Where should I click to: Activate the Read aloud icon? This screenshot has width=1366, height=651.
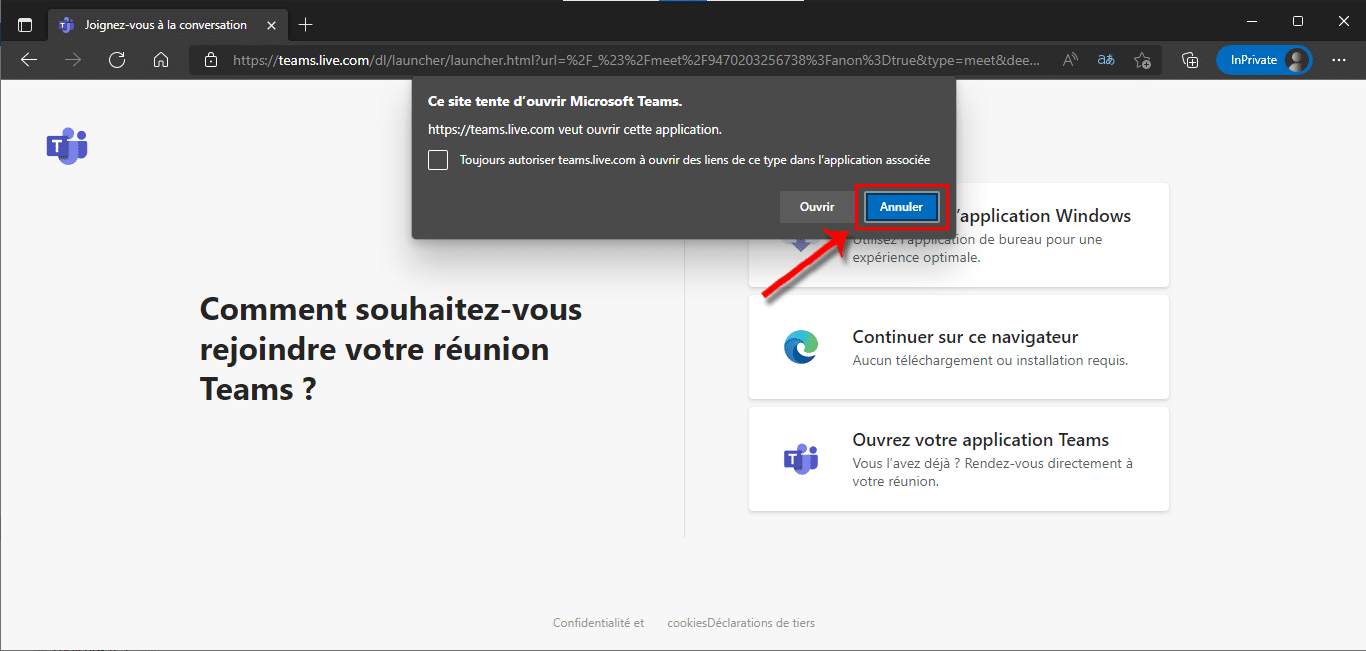[1070, 60]
